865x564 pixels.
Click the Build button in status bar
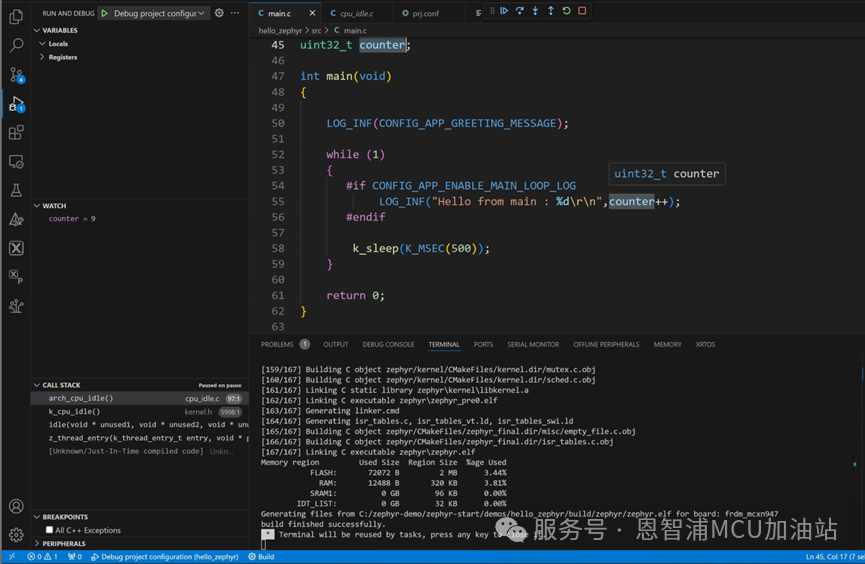(x=262, y=557)
